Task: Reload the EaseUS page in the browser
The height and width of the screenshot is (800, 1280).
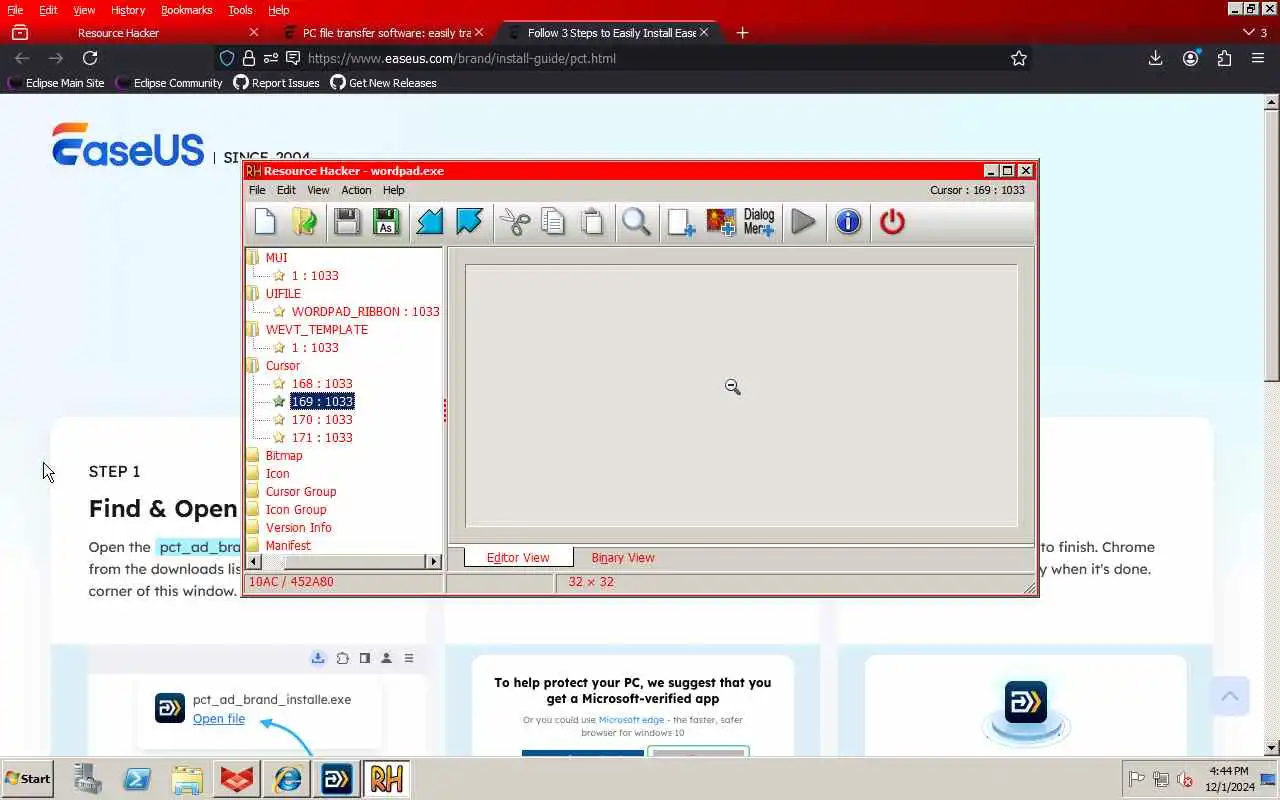Action: click(90, 58)
